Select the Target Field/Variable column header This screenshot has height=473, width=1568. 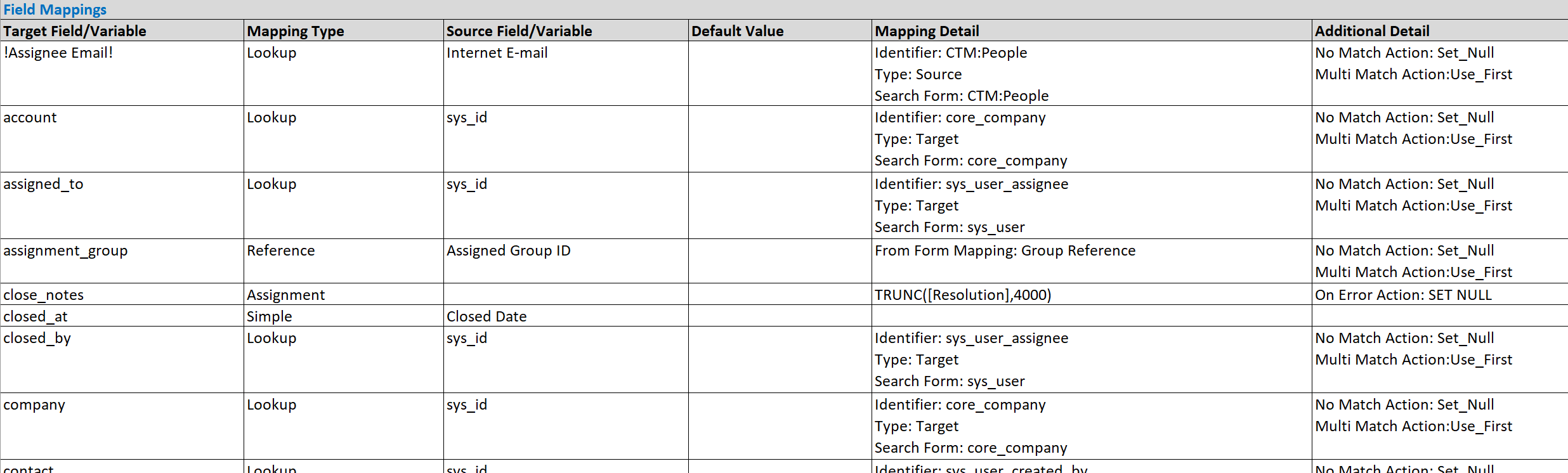(x=122, y=30)
